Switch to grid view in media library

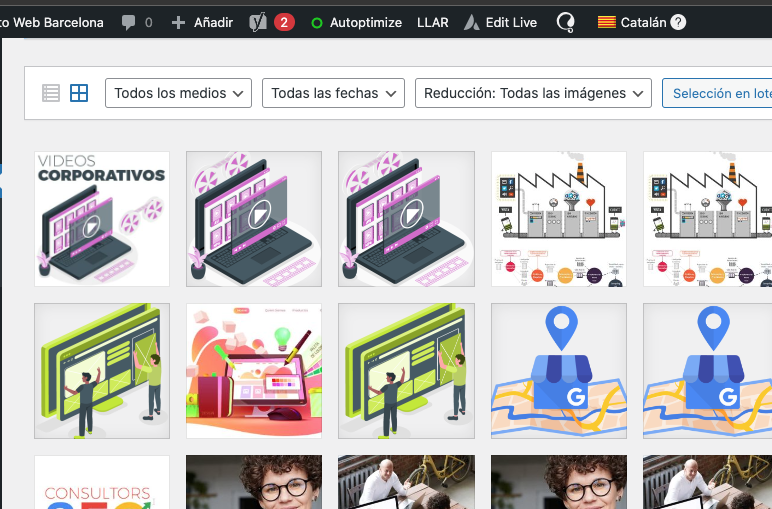tap(79, 93)
